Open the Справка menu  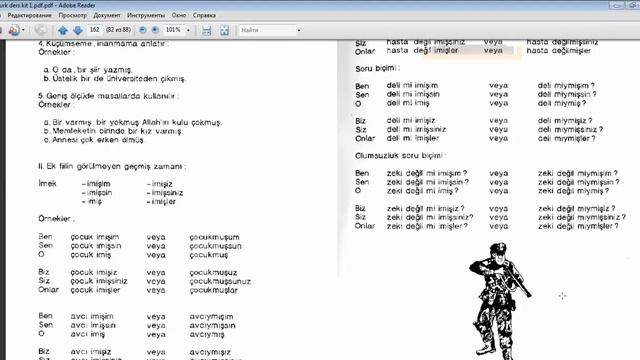204,15
